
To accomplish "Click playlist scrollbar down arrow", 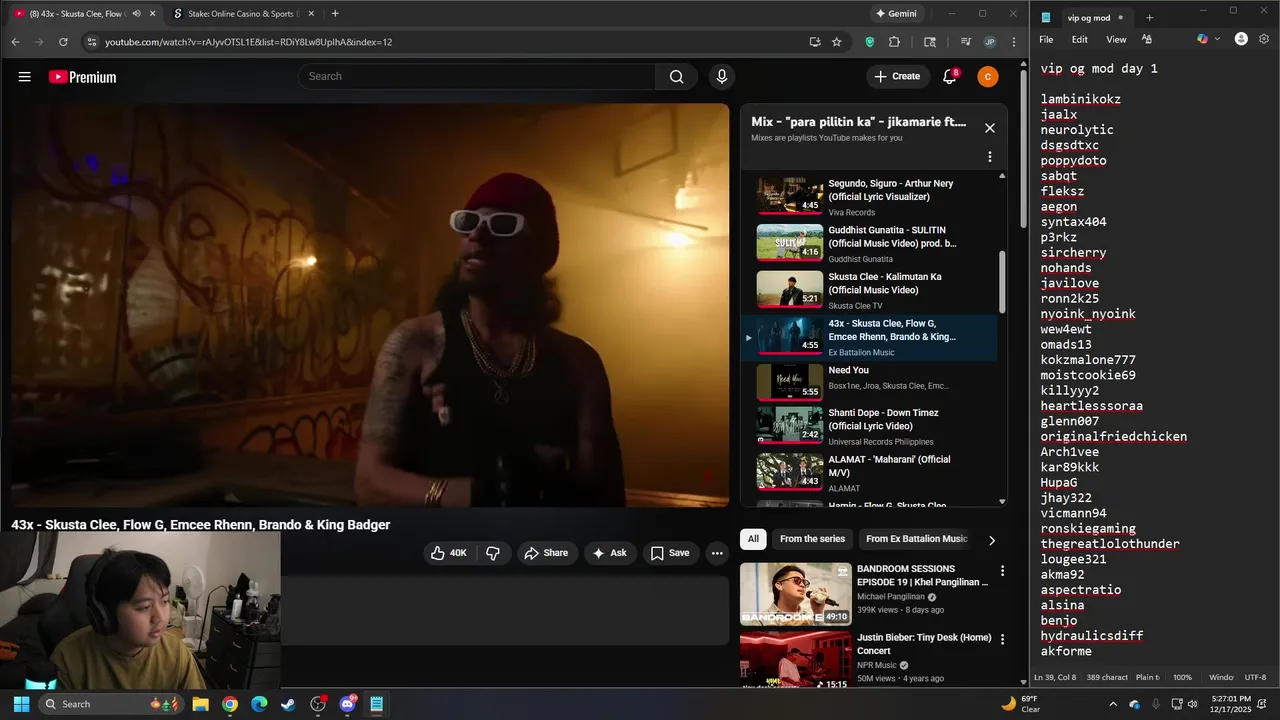I will (x=1002, y=501).
